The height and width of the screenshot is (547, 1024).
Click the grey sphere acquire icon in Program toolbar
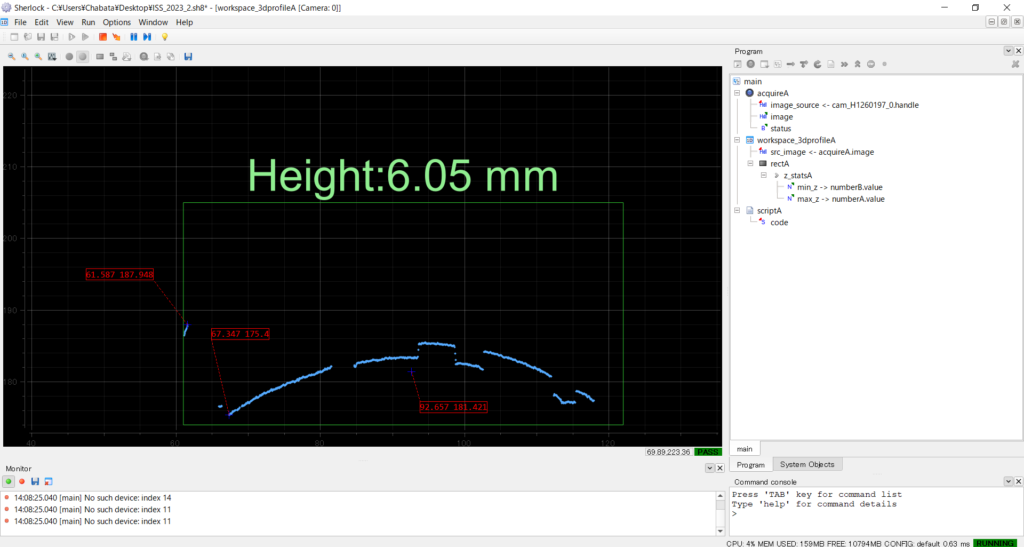pyautogui.click(x=750, y=64)
